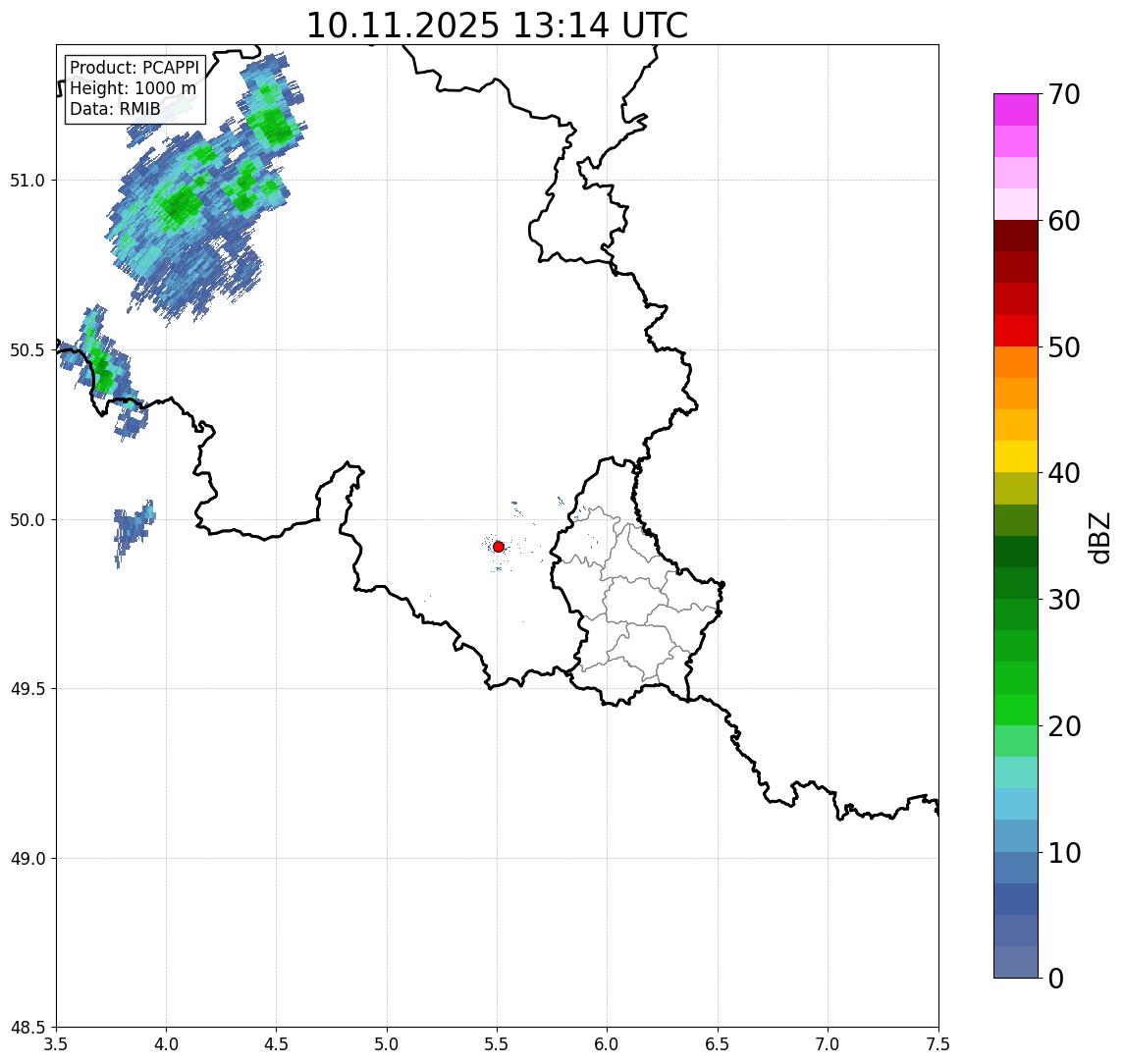Click the red station marker dot

(x=499, y=547)
